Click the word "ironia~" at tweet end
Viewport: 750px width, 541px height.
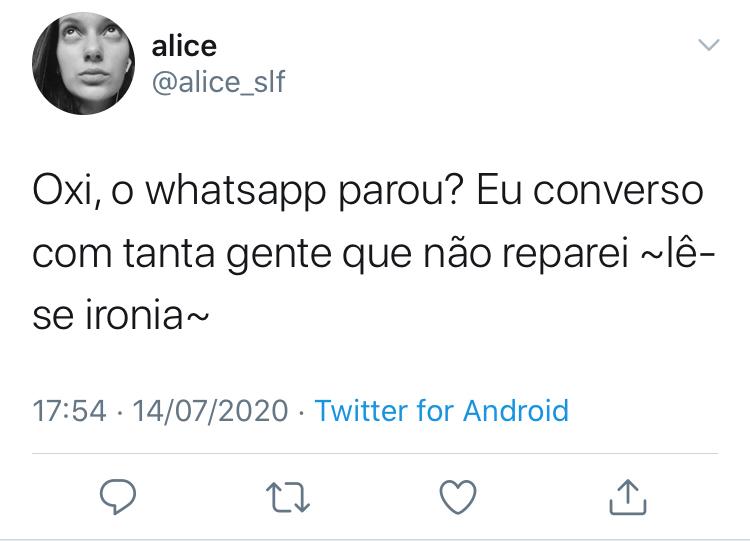pos(147,315)
